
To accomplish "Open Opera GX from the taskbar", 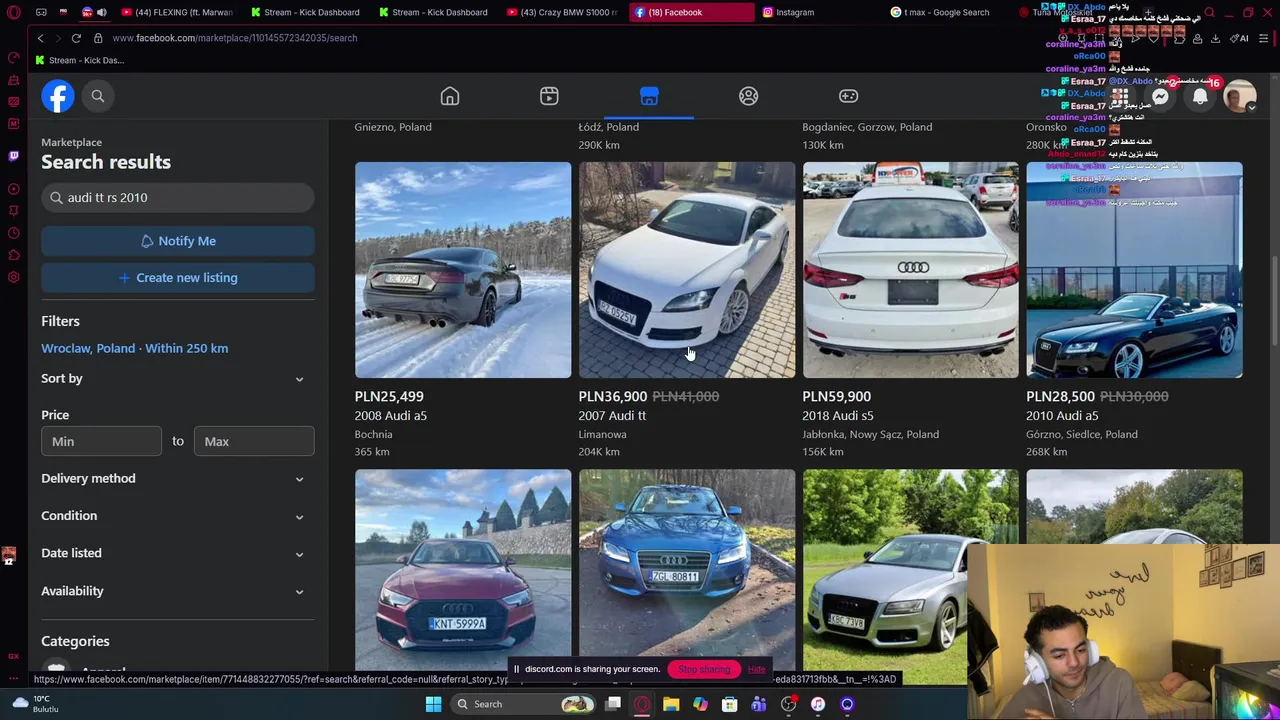I will (x=642, y=704).
